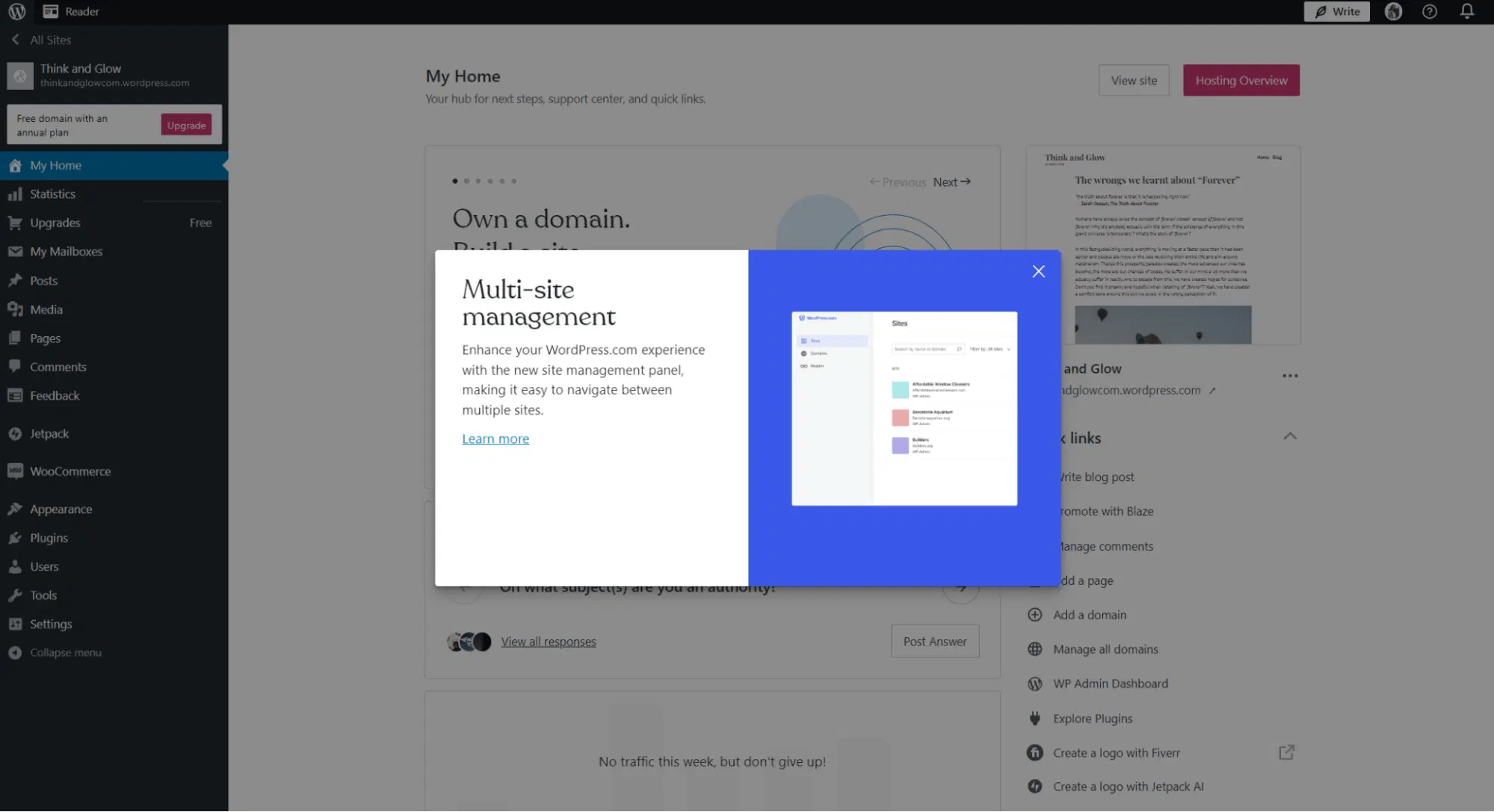Click the Add a domain plus icon

tap(1034, 615)
